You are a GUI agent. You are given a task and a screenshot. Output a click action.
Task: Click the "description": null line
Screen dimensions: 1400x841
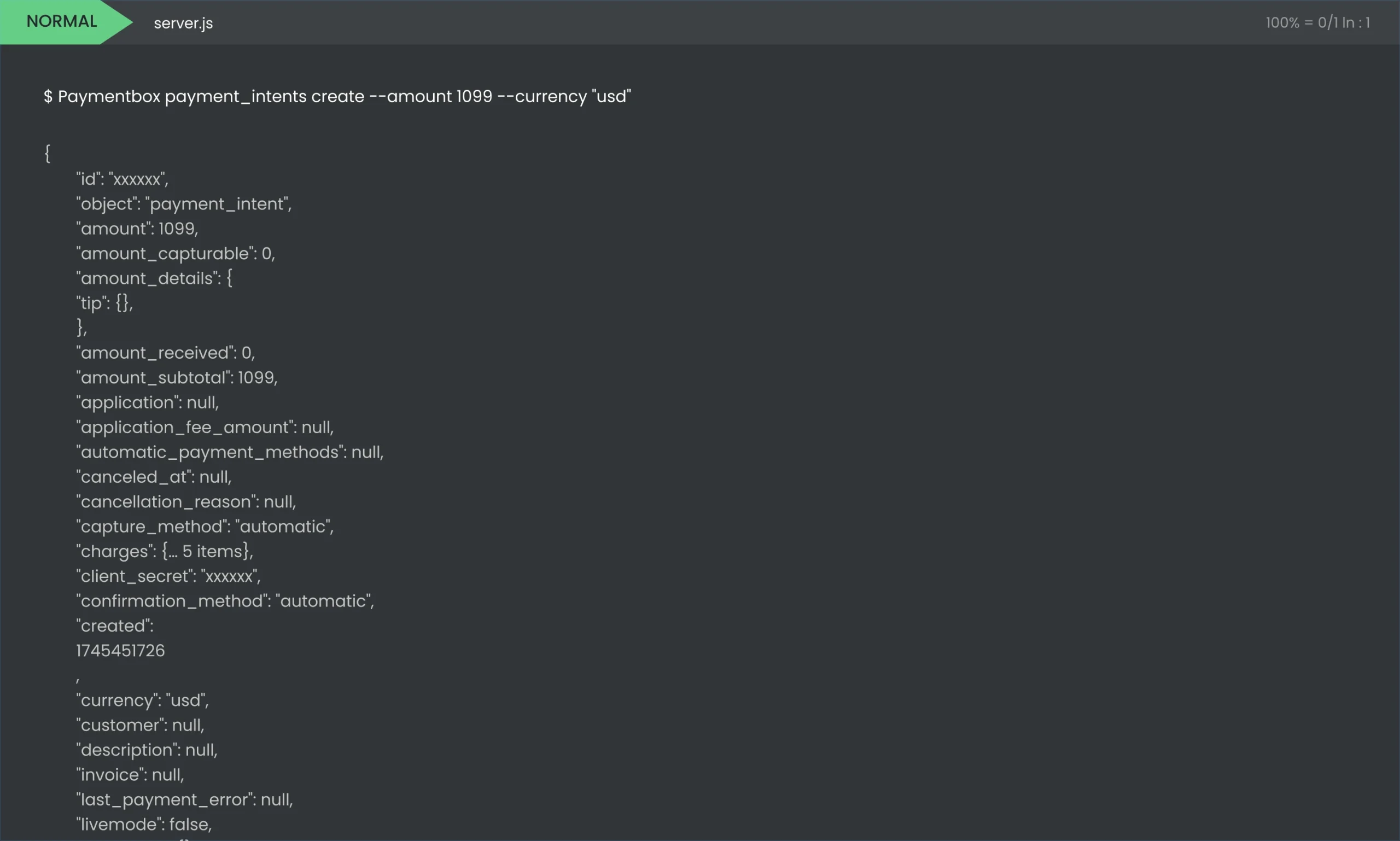(x=147, y=750)
